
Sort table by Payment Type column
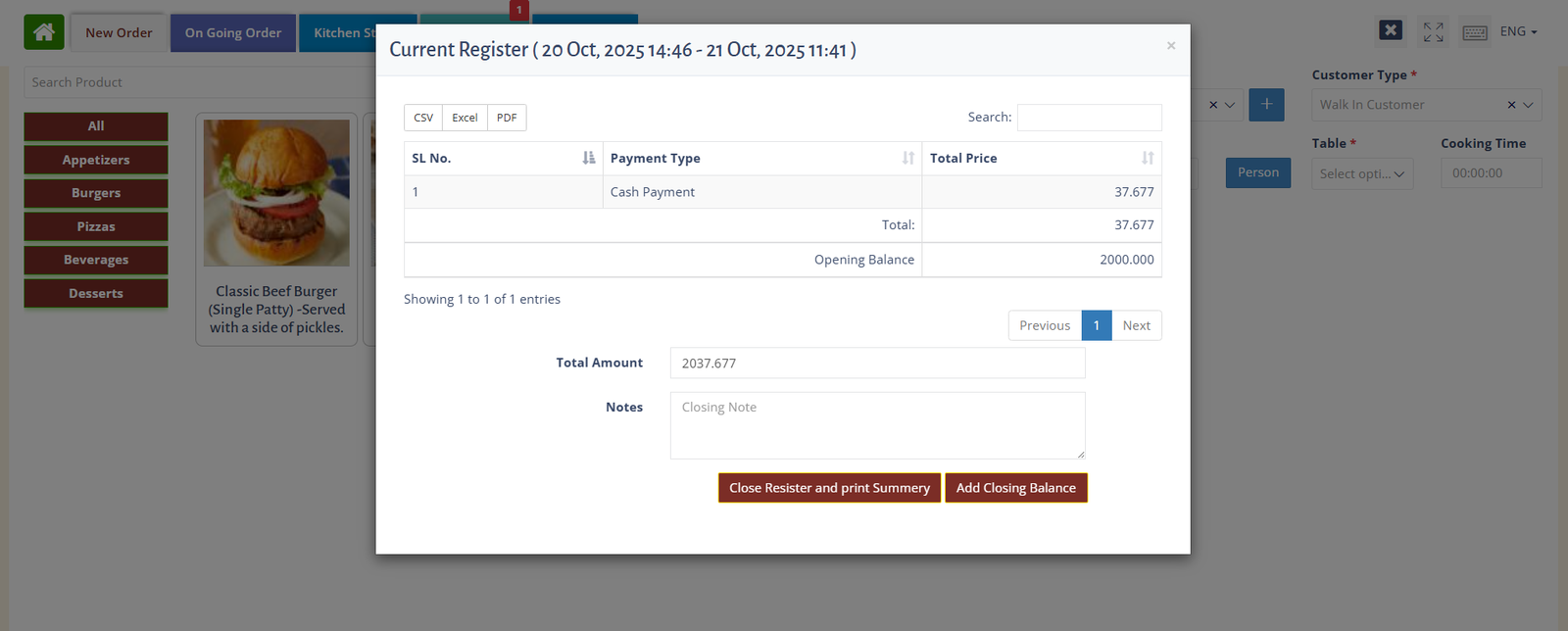pyautogui.click(x=907, y=159)
